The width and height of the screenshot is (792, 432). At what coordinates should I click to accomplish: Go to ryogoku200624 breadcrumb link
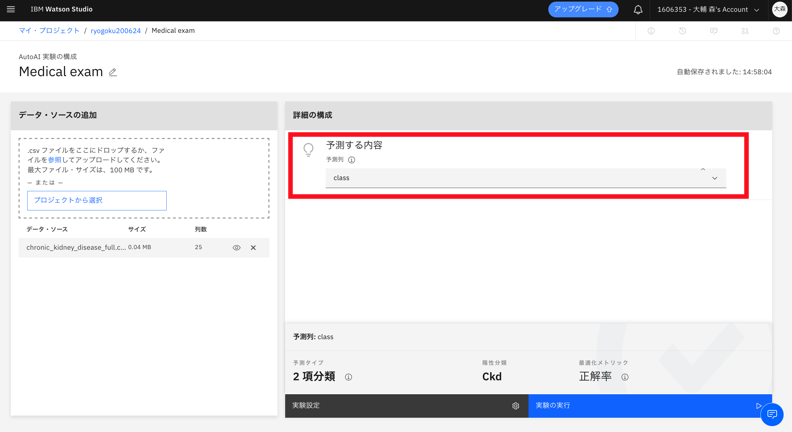pos(116,31)
